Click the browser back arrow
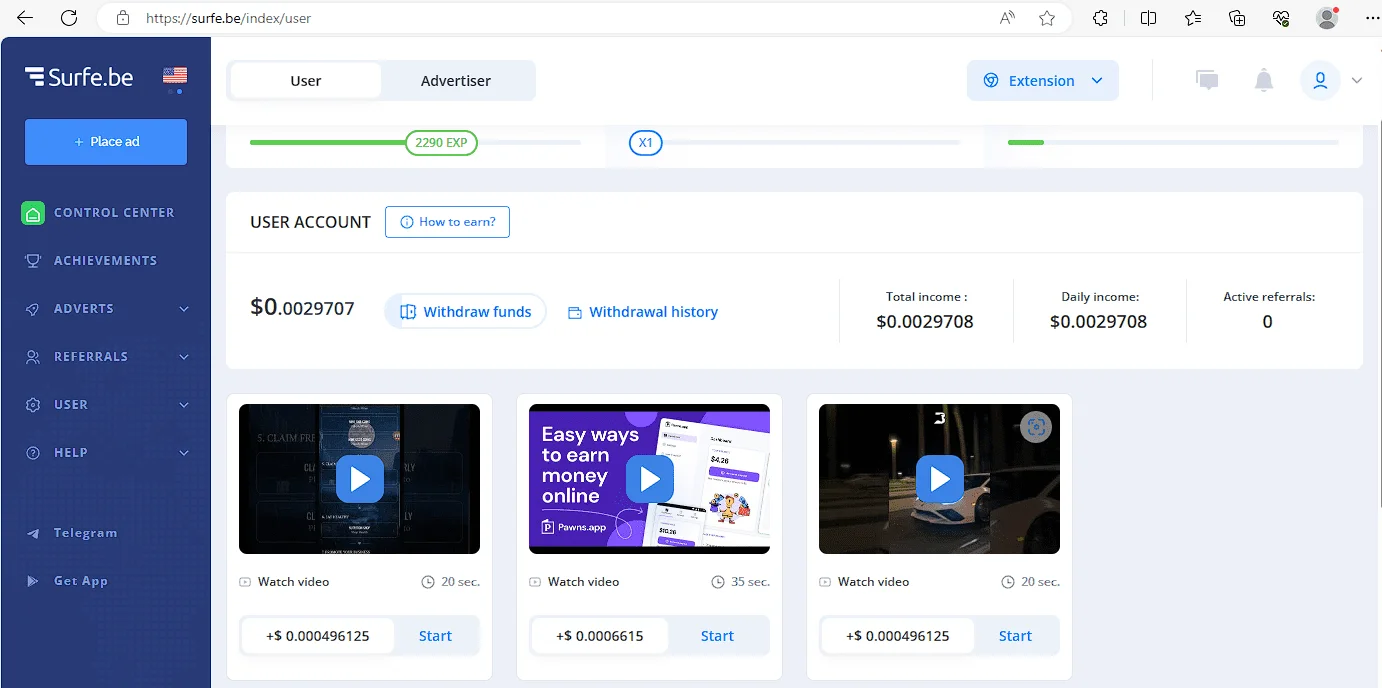Image resolution: width=1382 pixels, height=688 pixels. coord(25,18)
